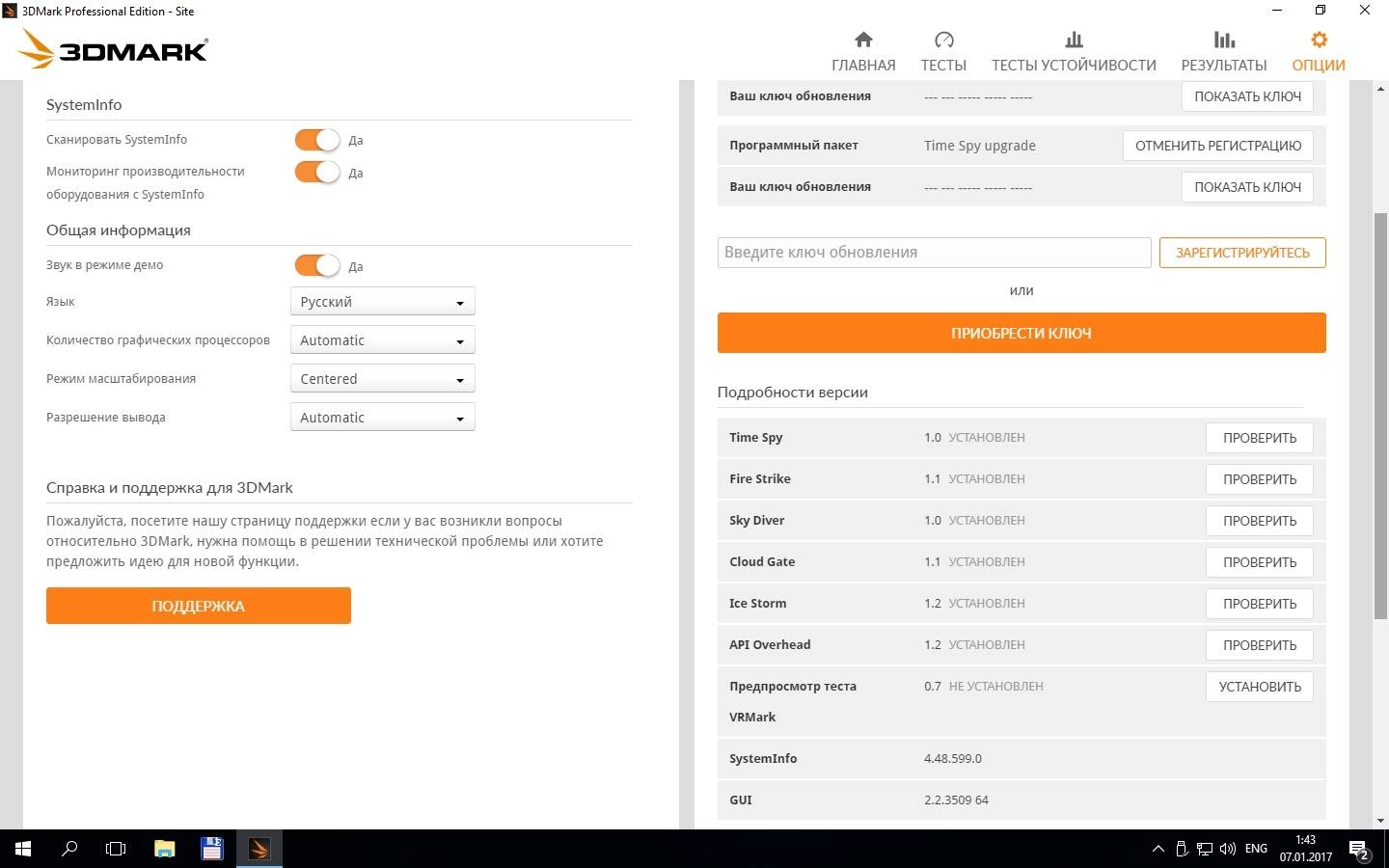Click the ЗАРЕГИСТРИРУЙТЕСЬ button
This screenshot has height=868, width=1389.
click(x=1242, y=253)
